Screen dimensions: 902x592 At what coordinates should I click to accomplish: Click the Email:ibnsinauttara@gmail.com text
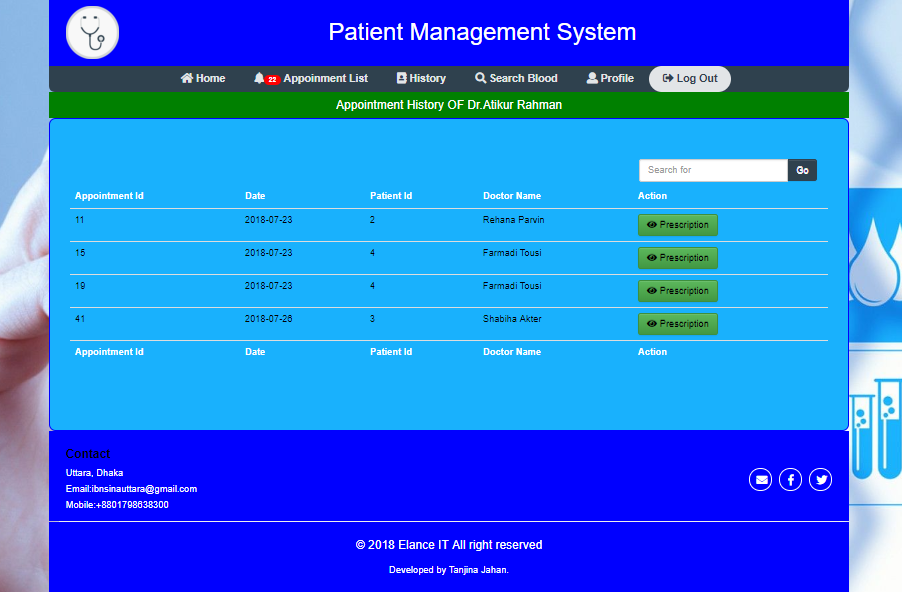pyautogui.click(x=131, y=489)
